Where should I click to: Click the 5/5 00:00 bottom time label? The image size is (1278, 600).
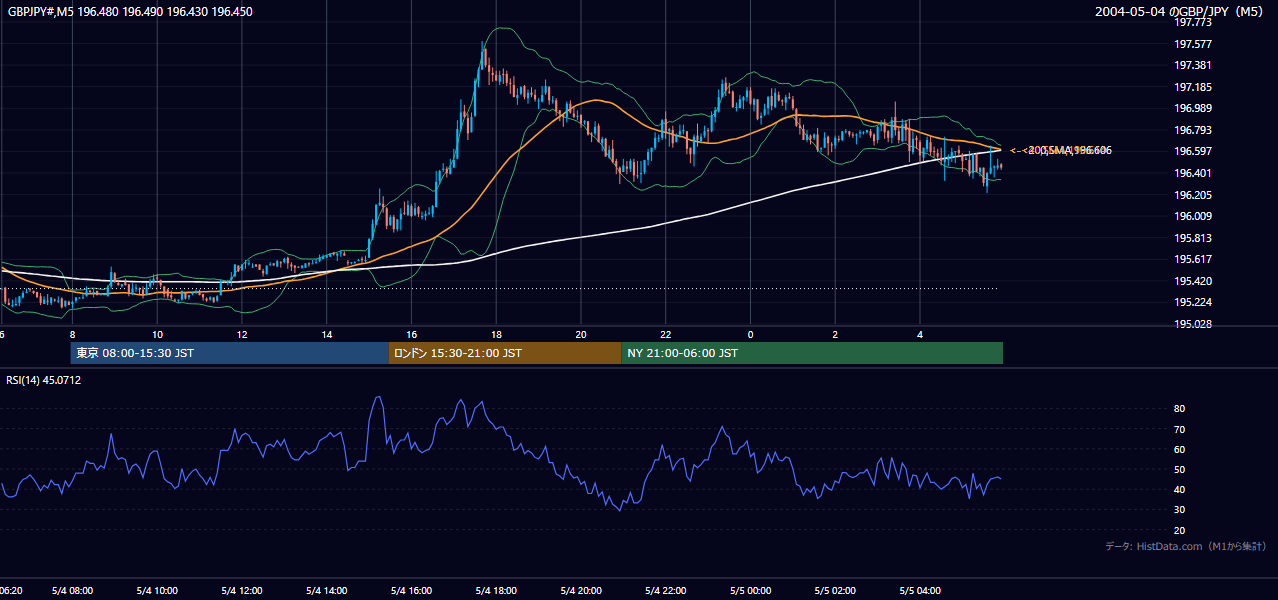750,590
